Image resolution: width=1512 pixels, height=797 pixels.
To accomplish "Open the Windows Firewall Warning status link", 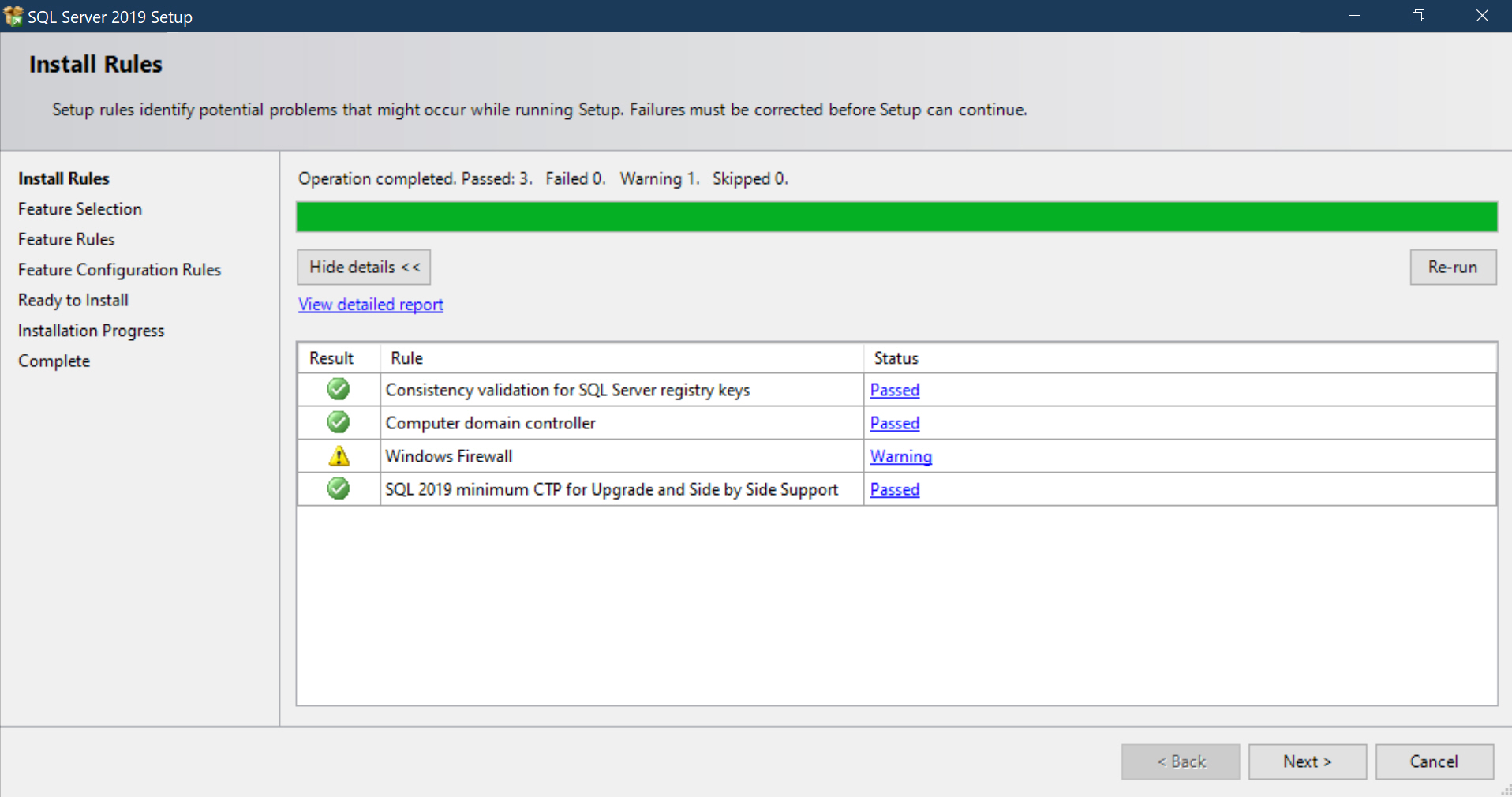I will (x=900, y=456).
